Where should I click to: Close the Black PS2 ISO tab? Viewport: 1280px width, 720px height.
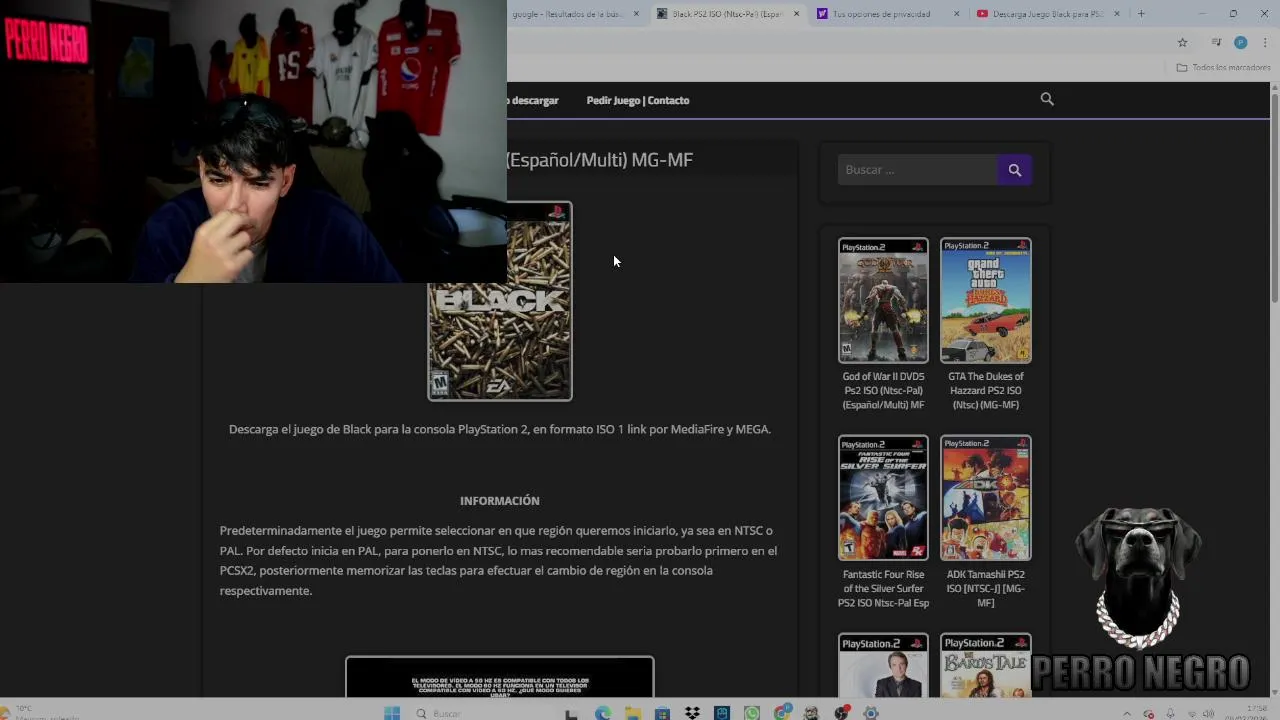click(797, 14)
